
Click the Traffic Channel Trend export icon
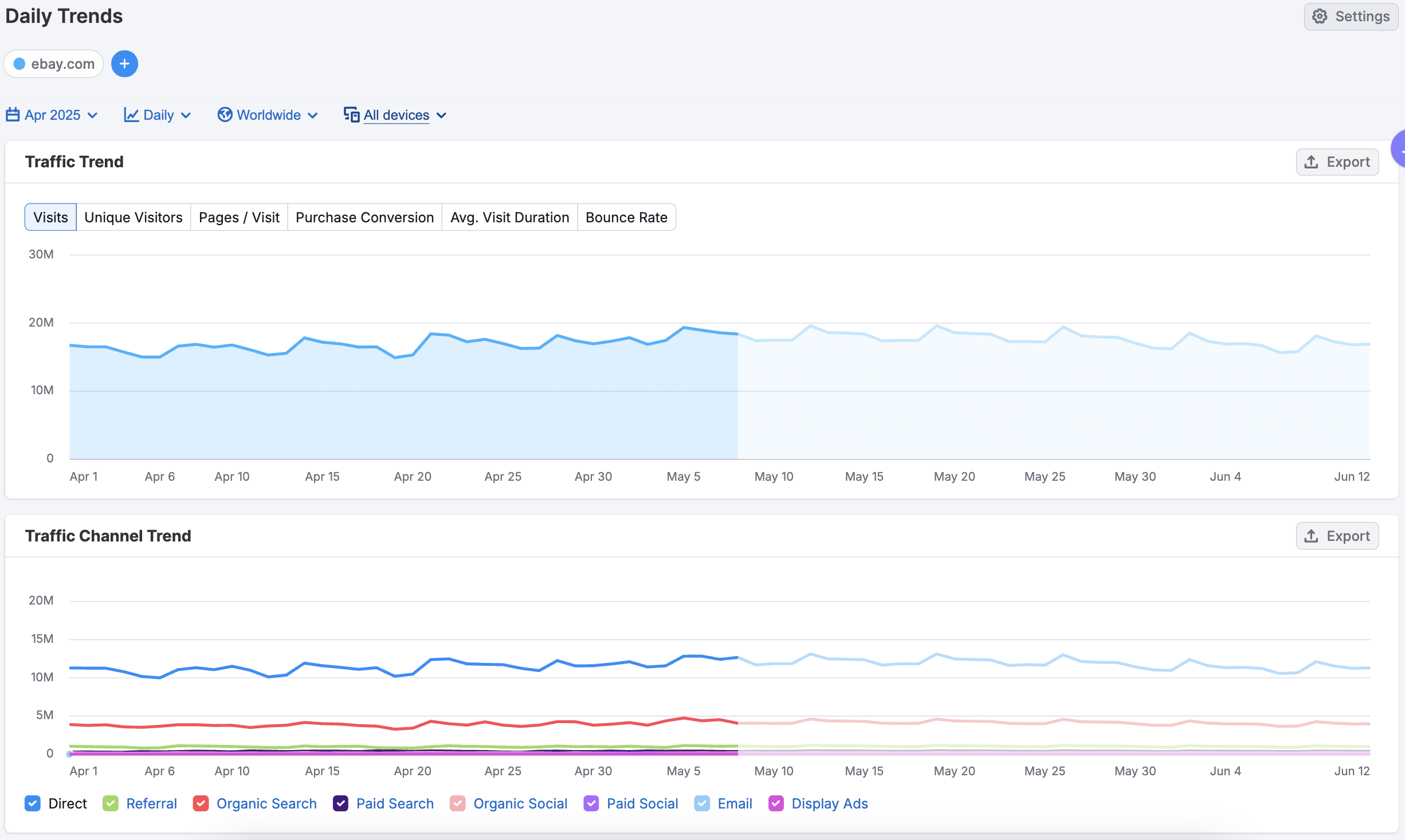coord(1311,536)
